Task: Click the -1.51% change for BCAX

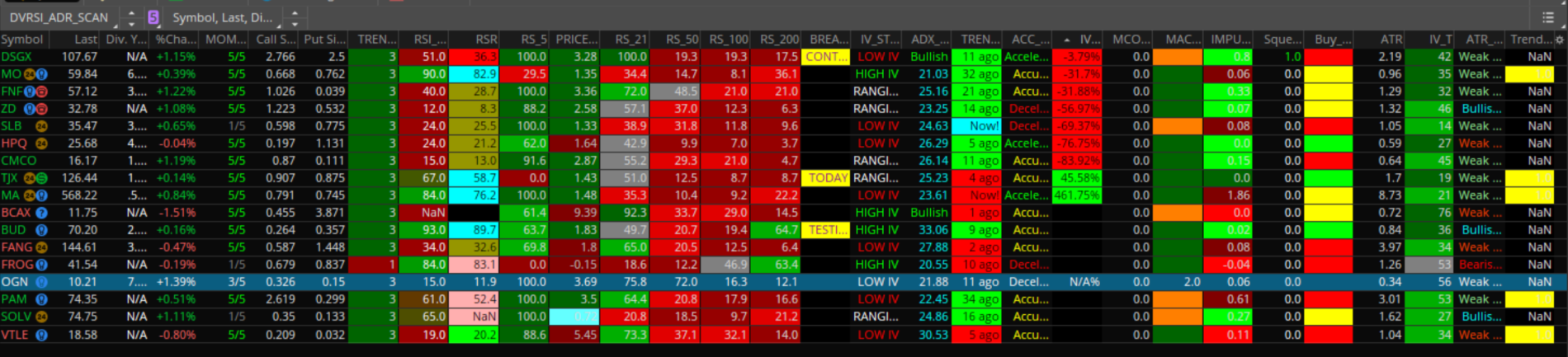Action: coord(176,213)
